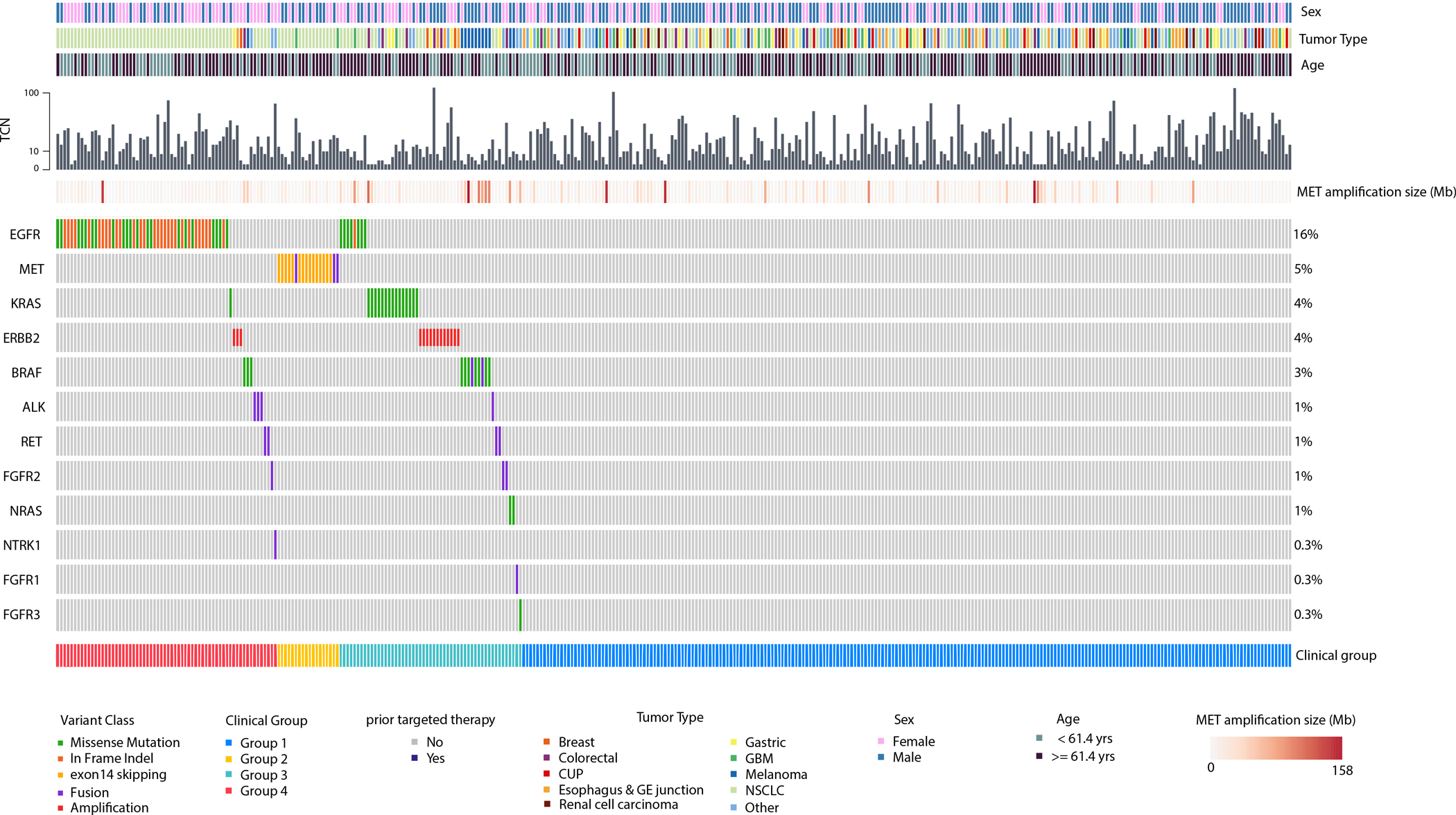Click the MET amplification size (Mb) track label
The image size is (1456, 815).
(x=1376, y=192)
